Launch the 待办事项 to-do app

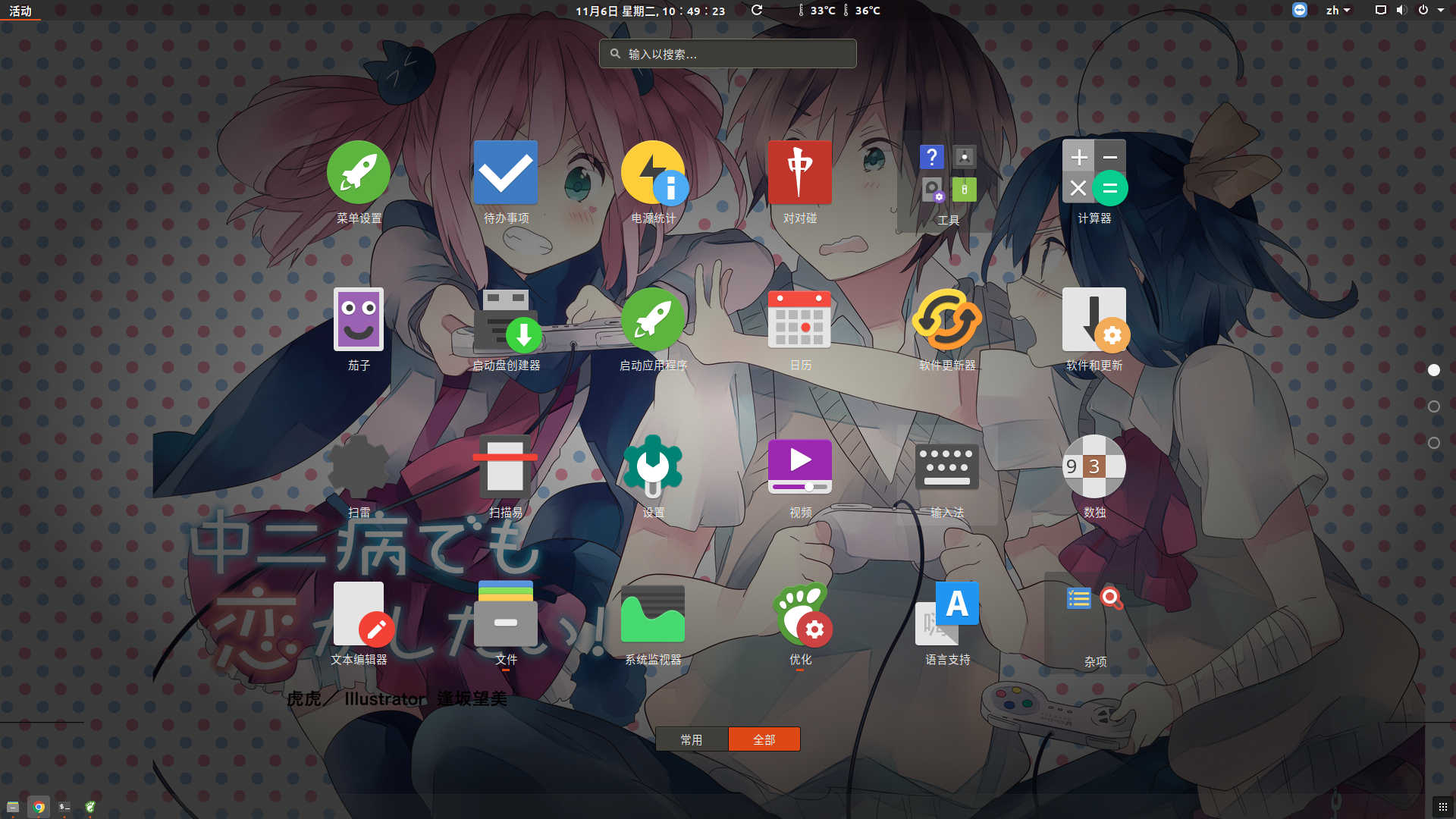pyautogui.click(x=506, y=183)
